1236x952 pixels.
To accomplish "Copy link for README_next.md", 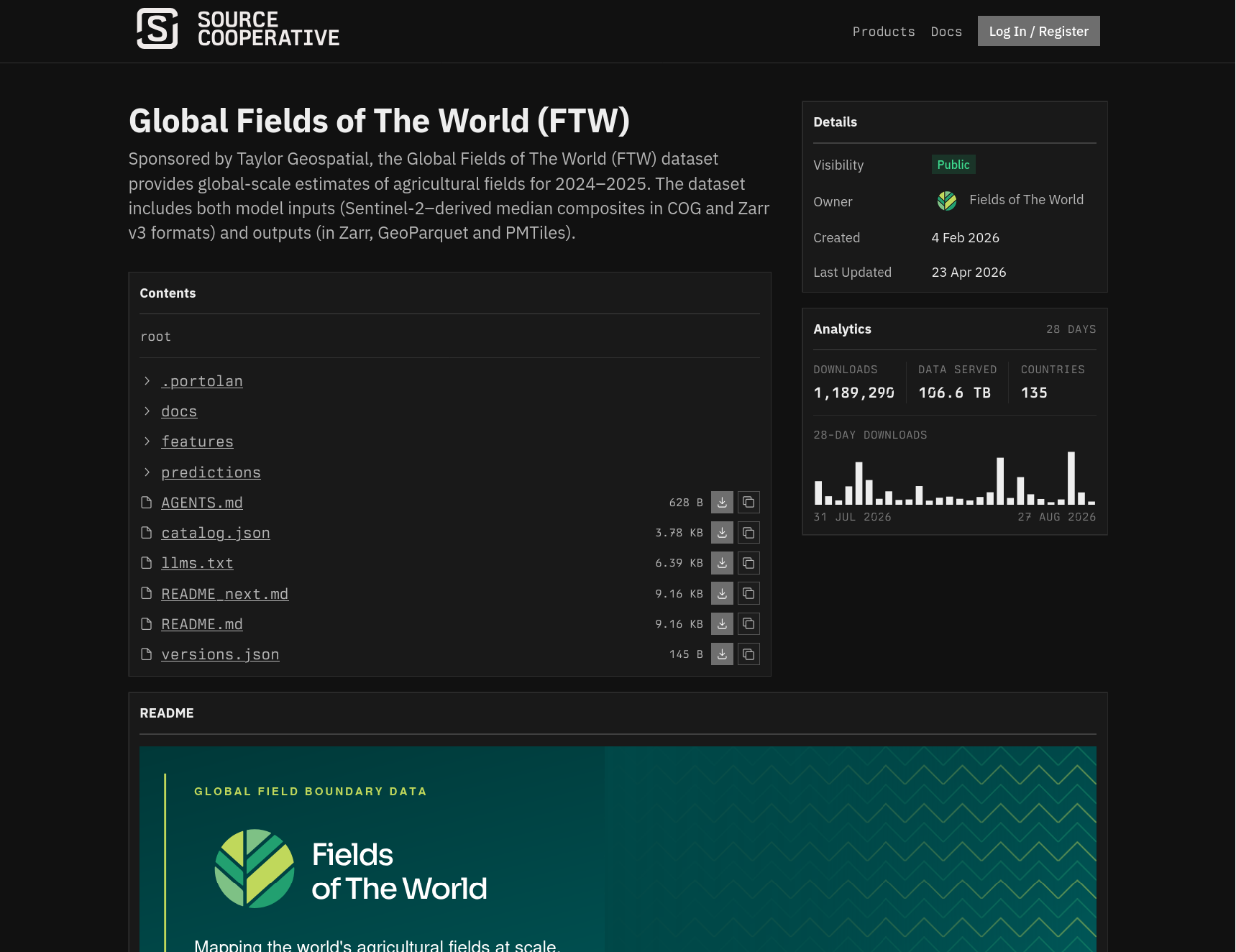I will click(749, 594).
